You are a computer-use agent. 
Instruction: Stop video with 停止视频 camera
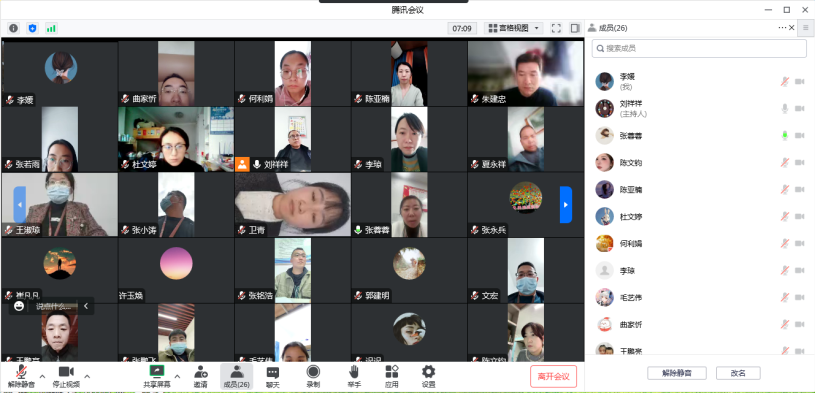(x=66, y=376)
